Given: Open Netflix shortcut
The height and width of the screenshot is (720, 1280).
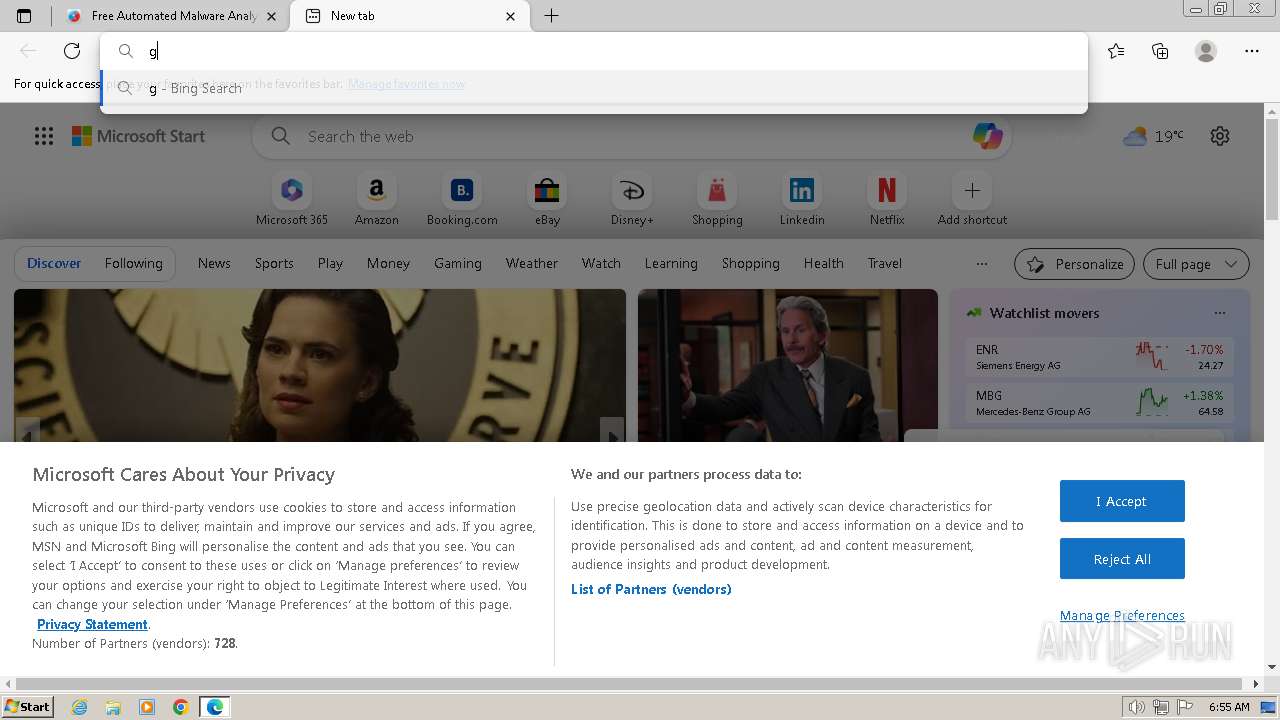Looking at the screenshot, I should tap(887, 200).
